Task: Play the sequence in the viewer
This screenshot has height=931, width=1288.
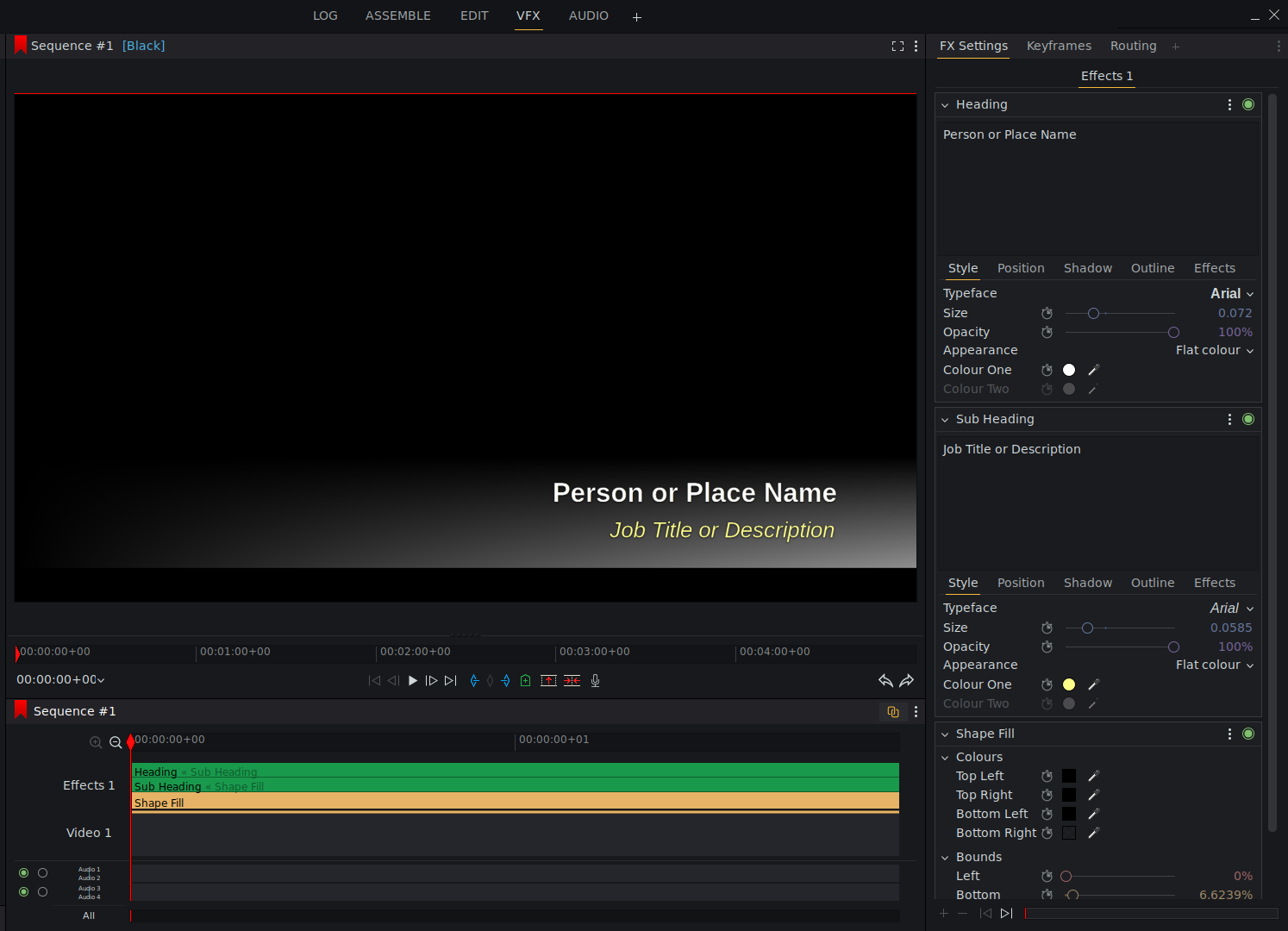Action: 413,681
